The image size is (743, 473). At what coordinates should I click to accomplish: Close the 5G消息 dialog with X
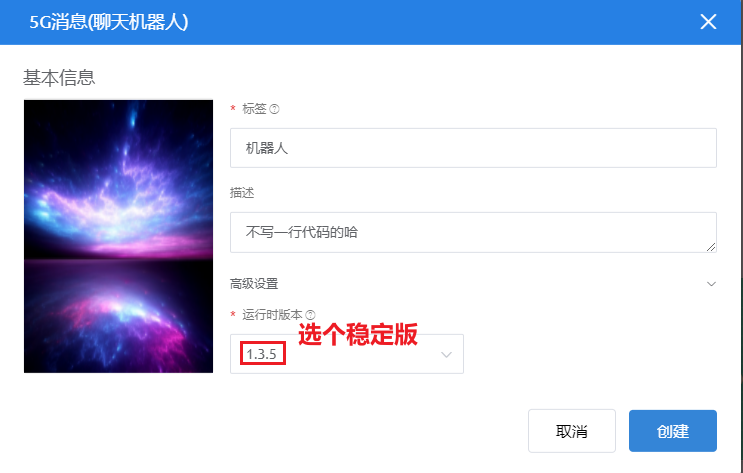[708, 22]
